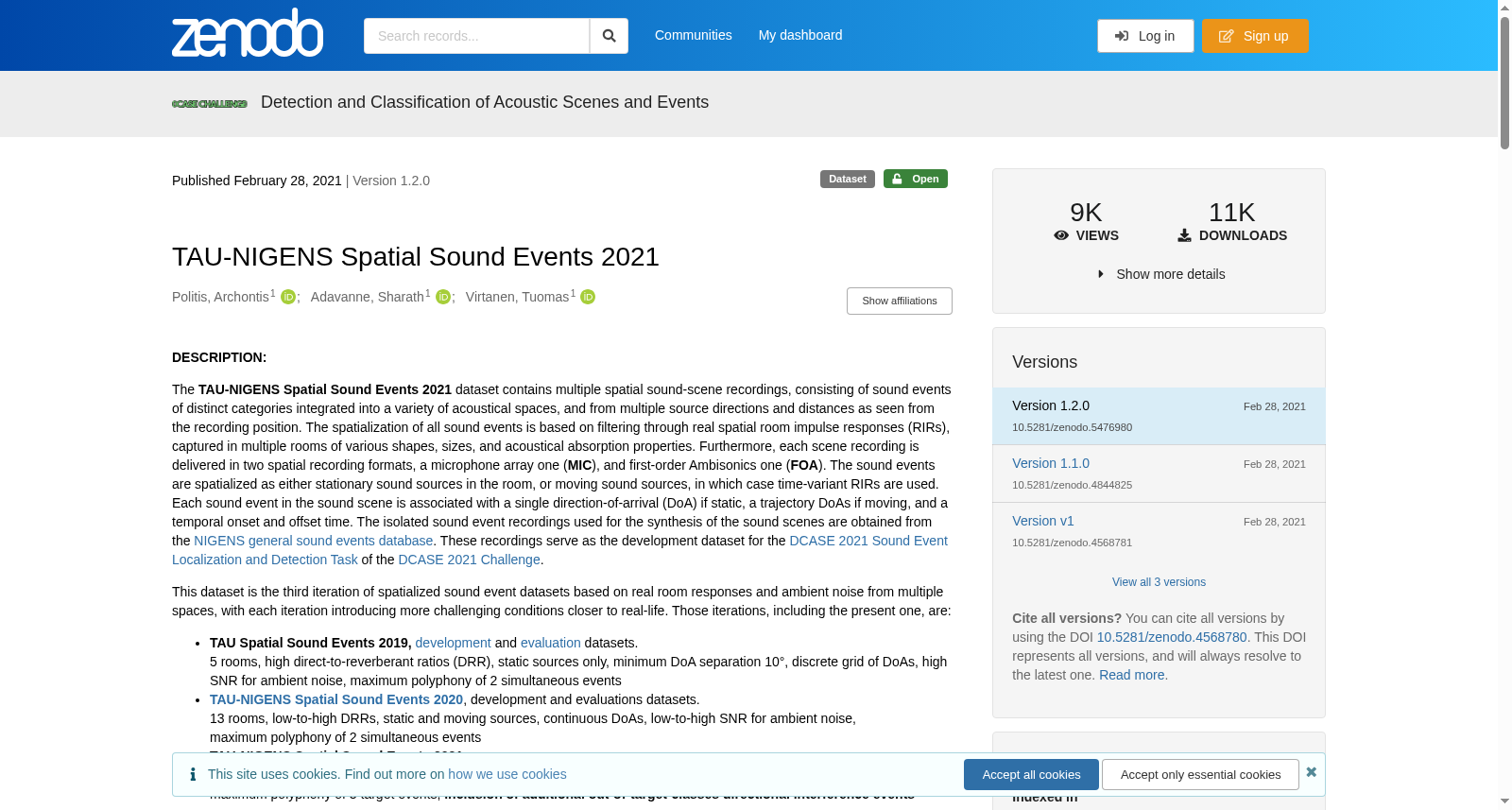Image resolution: width=1512 pixels, height=810 pixels.
Task: Click DOI text 10.5281/zenodo.4844825
Action: pyautogui.click(x=1072, y=485)
